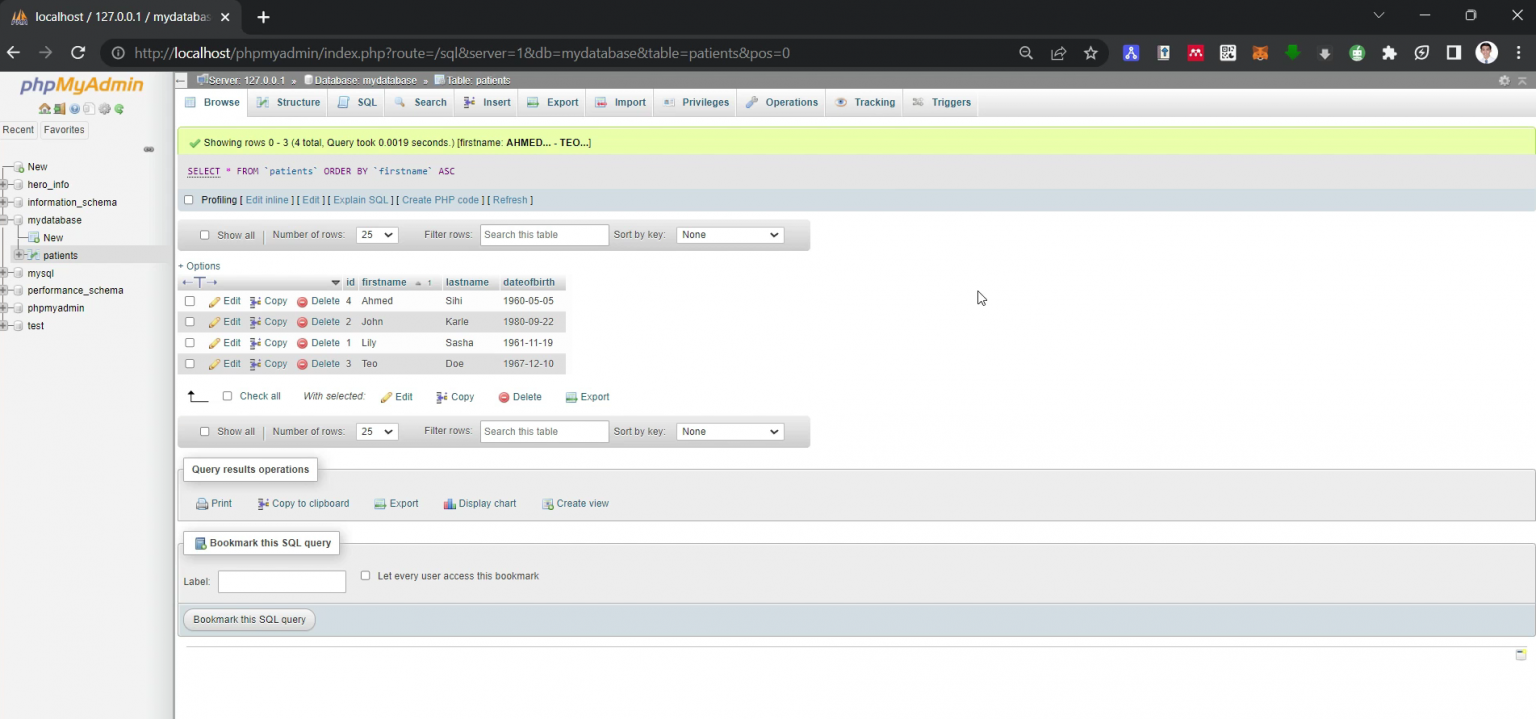Click the Create view icon
1536x719 pixels.
[547, 504]
